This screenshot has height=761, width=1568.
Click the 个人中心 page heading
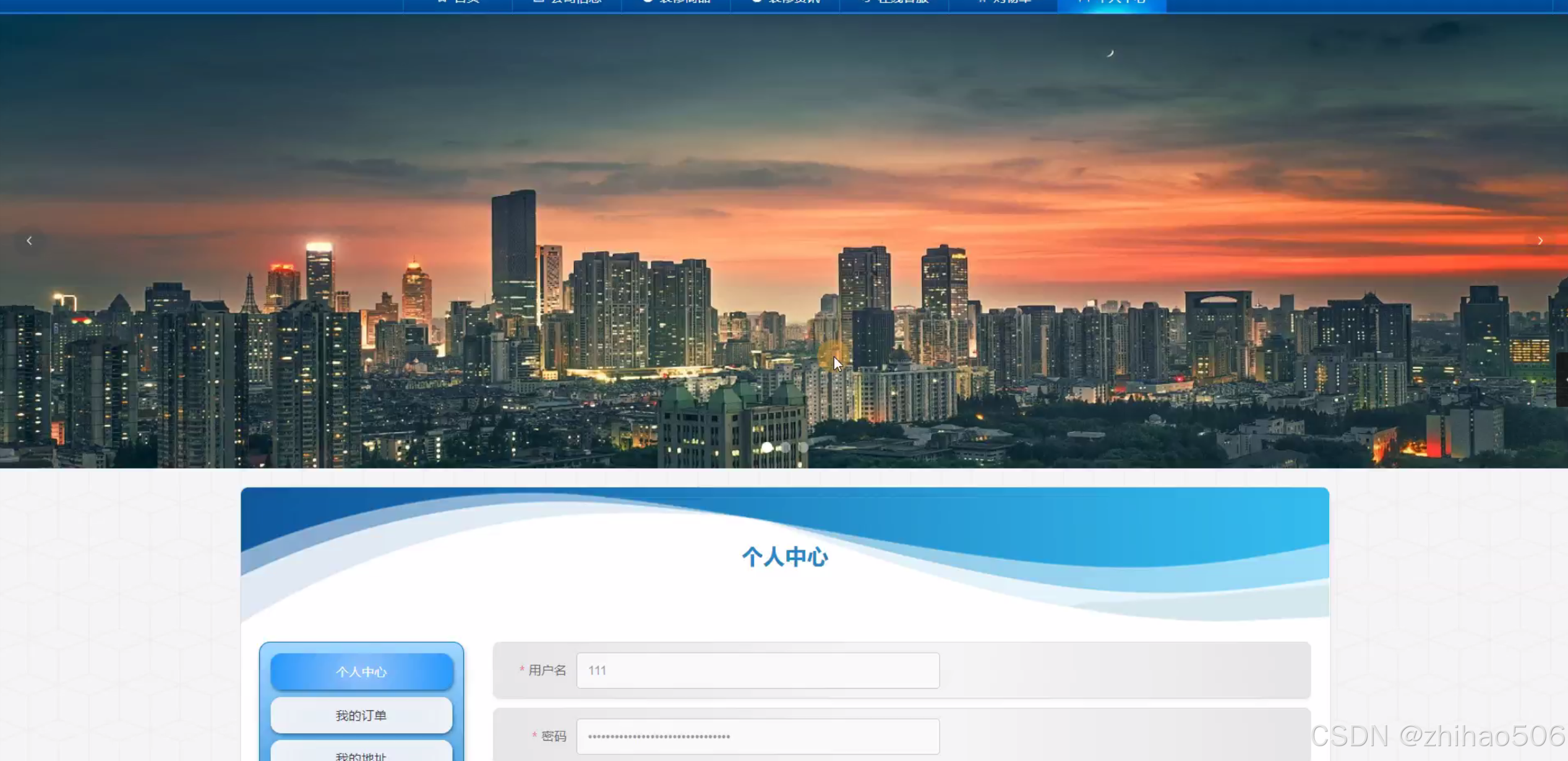785,557
